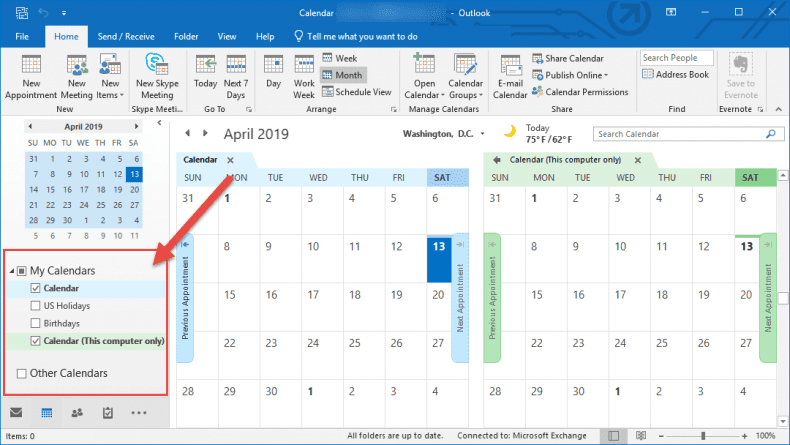The height and width of the screenshot is (445, 790).
Task: Toggle the Other Calendars checkbox
Action: click(x=22, y=373)
